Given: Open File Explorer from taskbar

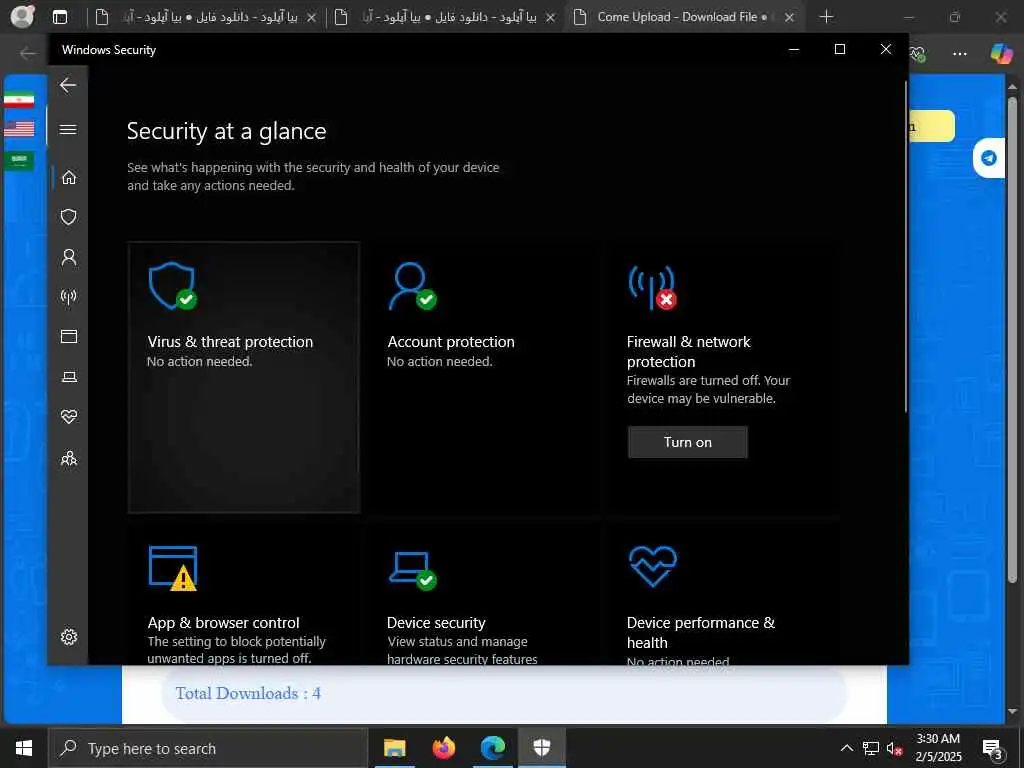Looking at the screenshot, I should pos(394,748).
